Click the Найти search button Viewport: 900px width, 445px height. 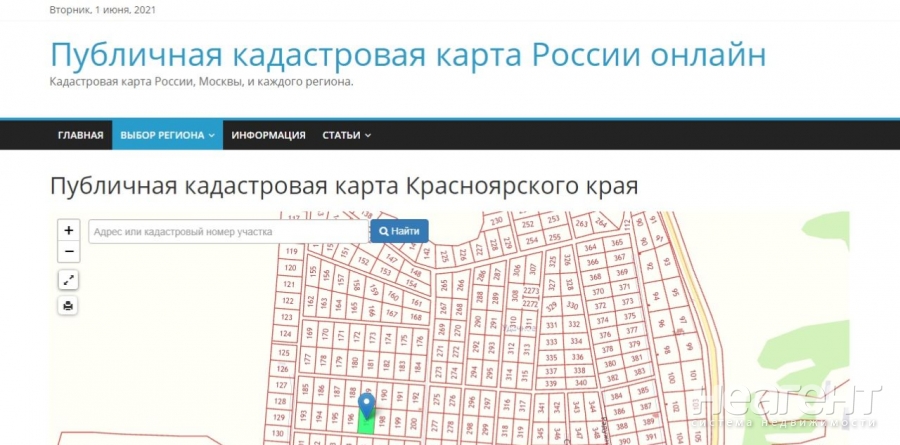[x=399, y=231]
